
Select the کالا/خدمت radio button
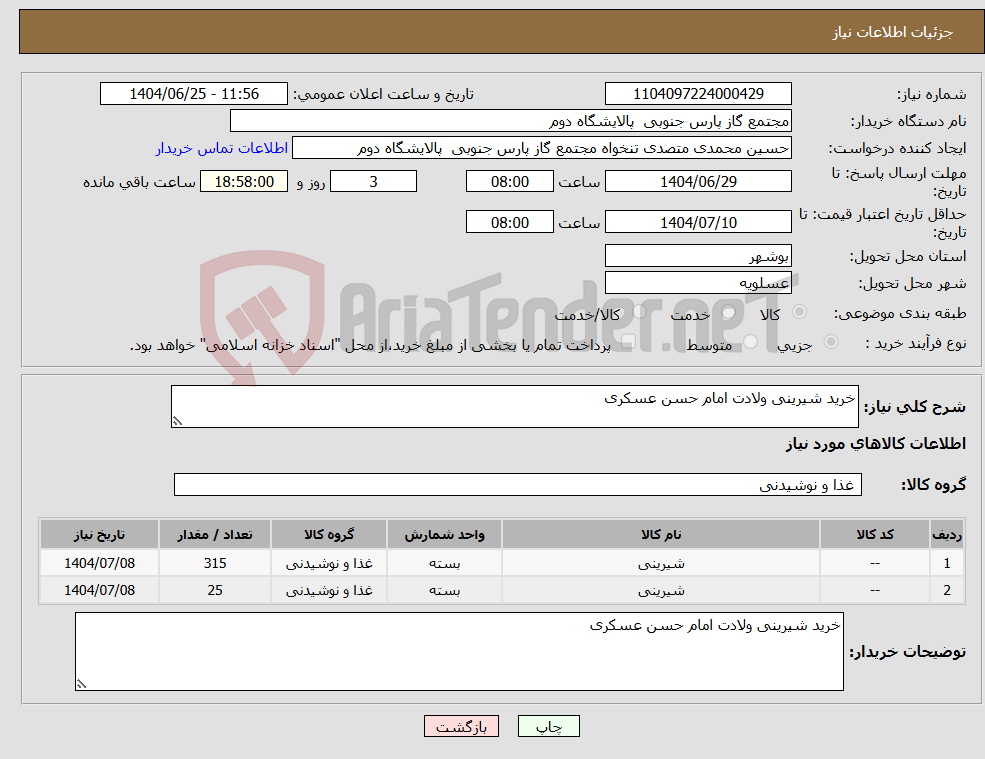click(639, 312)
